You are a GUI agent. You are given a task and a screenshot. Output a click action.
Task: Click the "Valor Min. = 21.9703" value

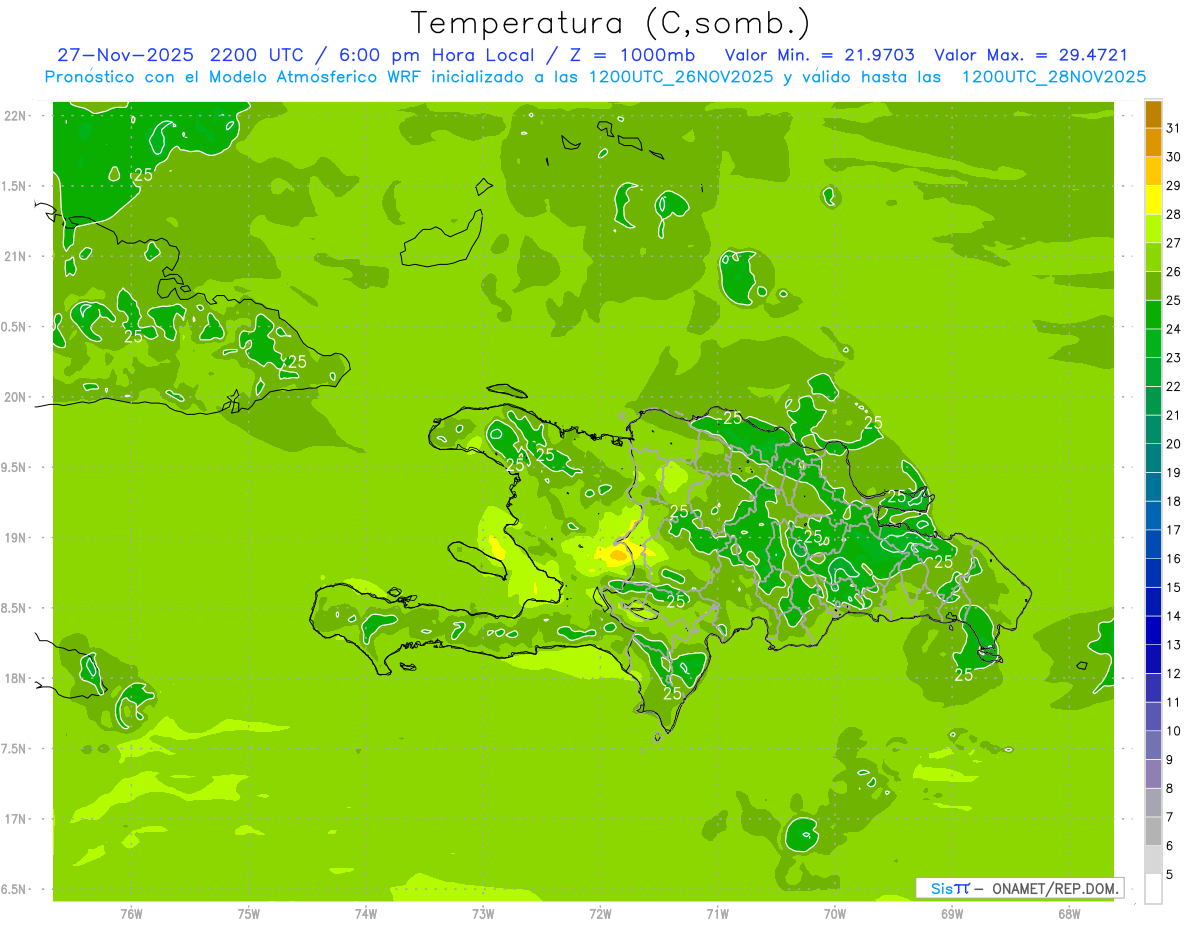819,55
